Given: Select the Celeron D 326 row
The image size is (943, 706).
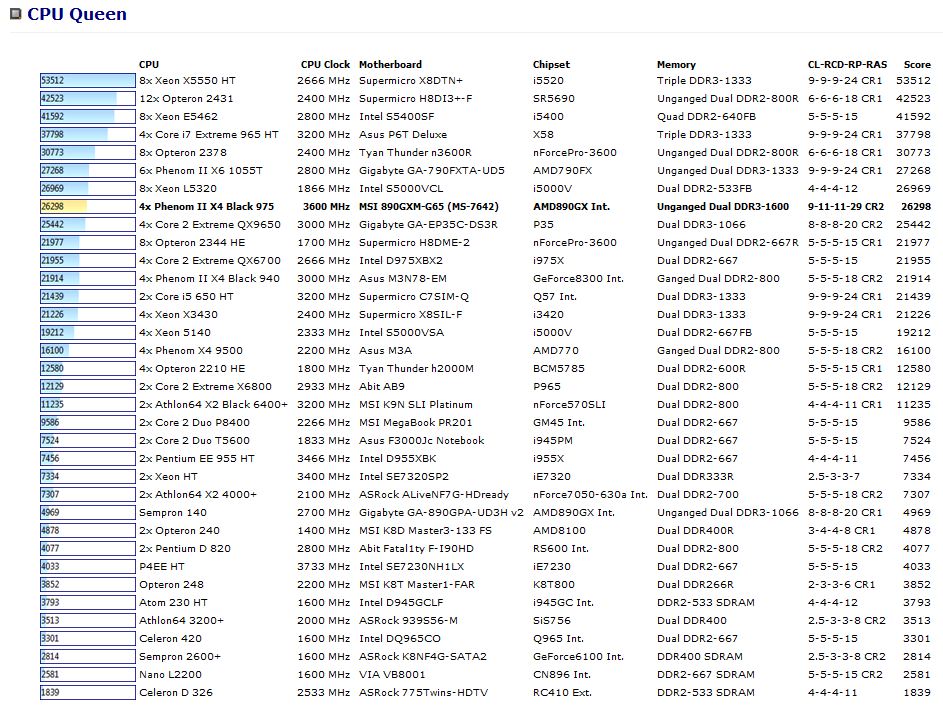Looking at the screenshot, I should pos(175,692).
